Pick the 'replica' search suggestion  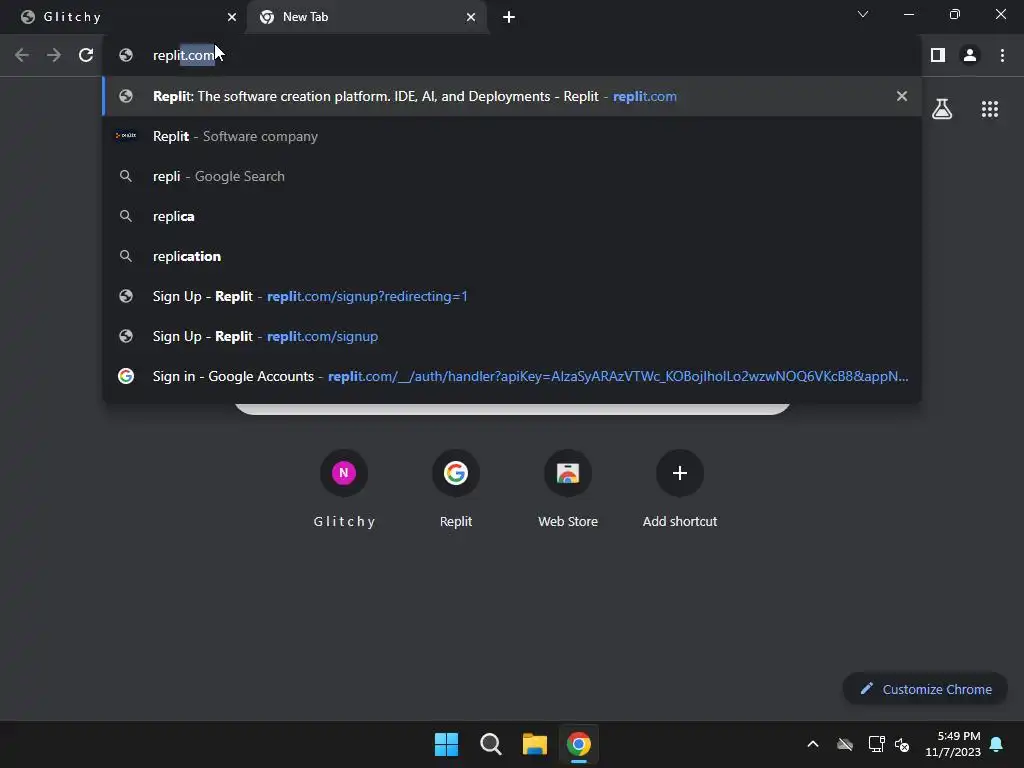[x=512, y=216]
